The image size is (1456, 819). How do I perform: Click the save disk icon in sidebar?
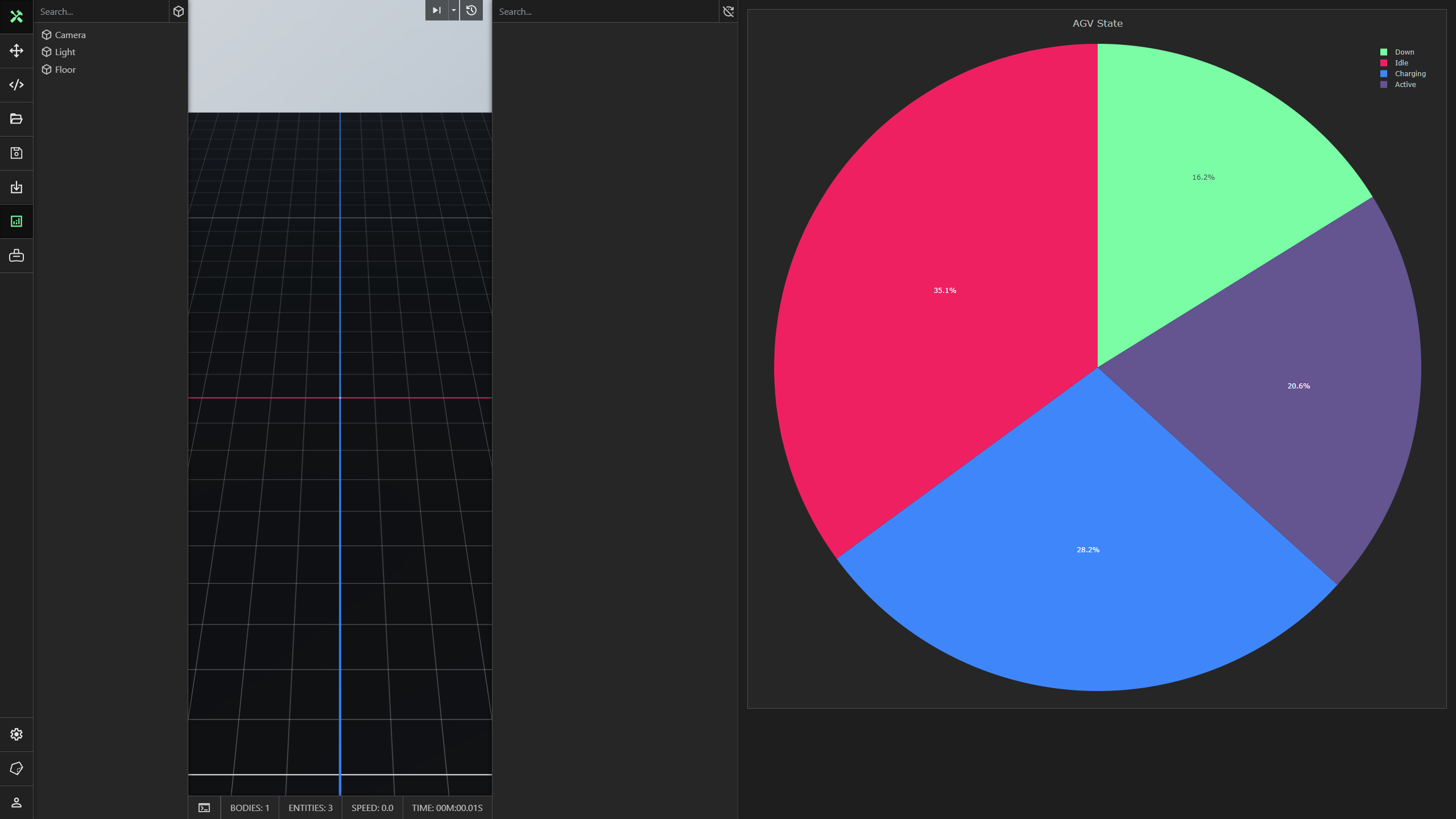coord(16,153)
